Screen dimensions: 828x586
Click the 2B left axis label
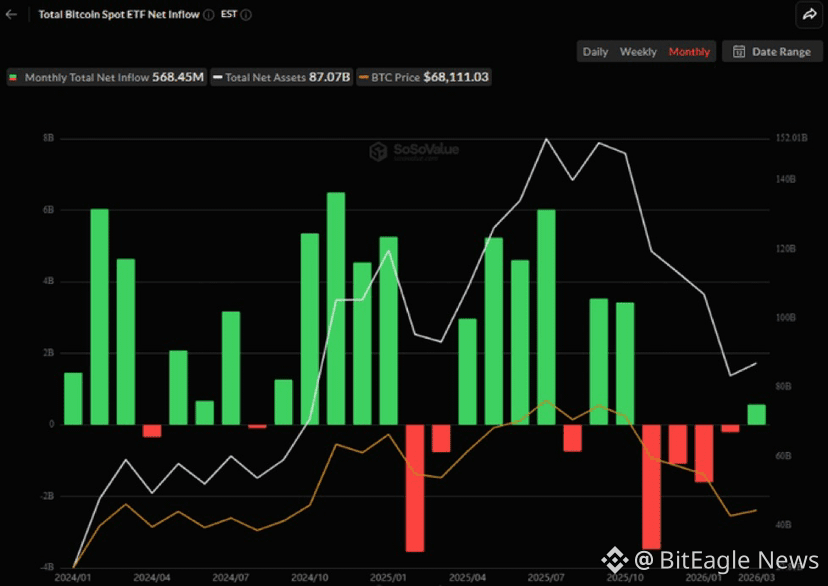(x=49, y=353)
